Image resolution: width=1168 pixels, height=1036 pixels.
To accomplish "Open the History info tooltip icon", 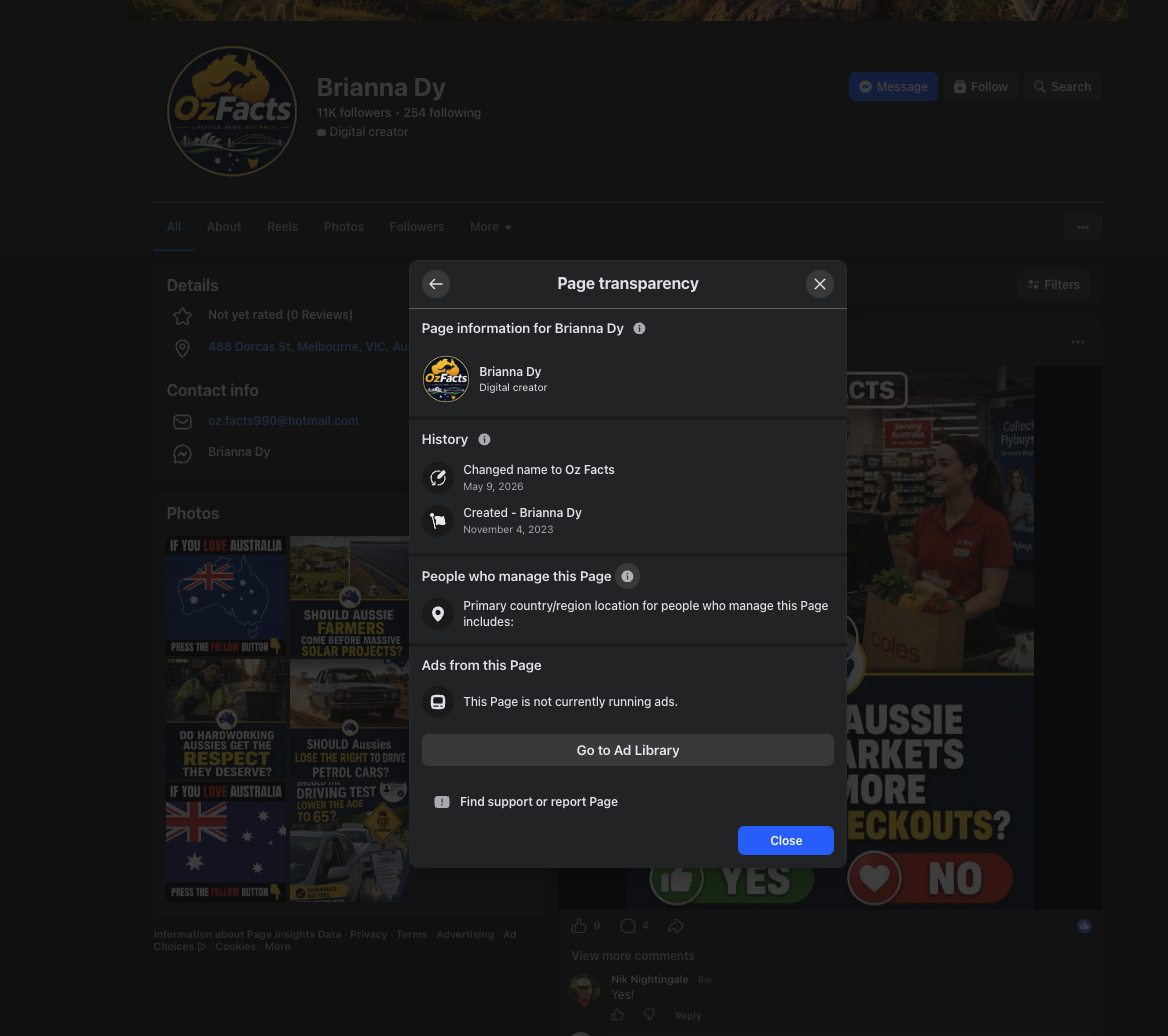I will (484, 439).
